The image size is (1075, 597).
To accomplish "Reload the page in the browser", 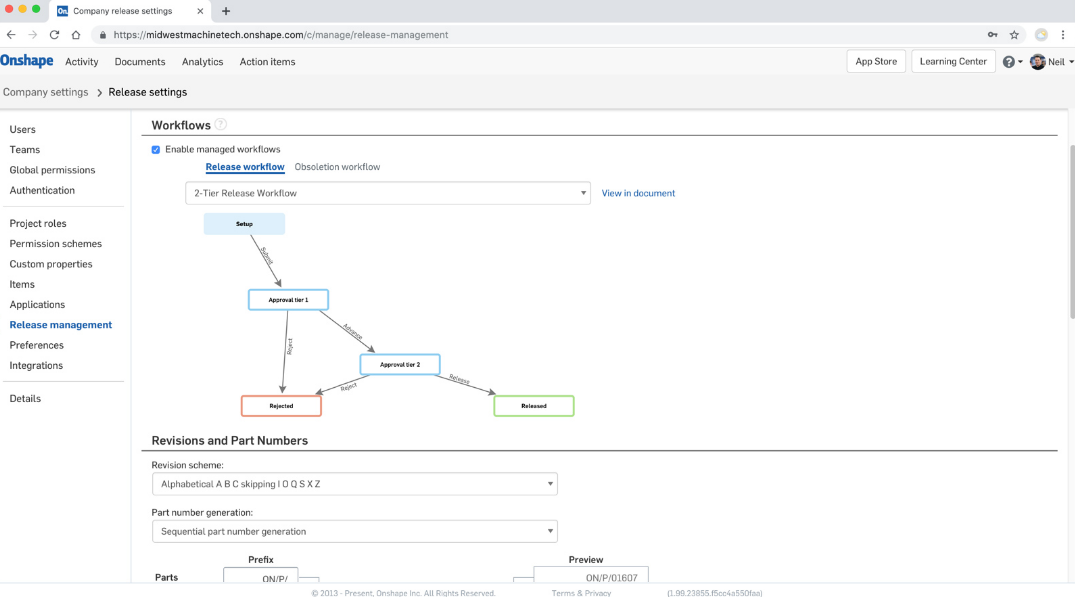I will pos(54,34).
